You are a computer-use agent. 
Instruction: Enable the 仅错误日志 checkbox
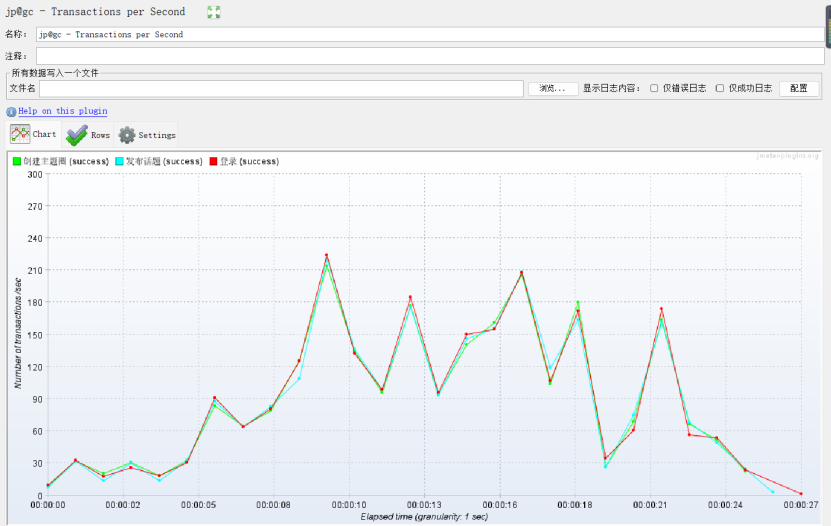654,88
